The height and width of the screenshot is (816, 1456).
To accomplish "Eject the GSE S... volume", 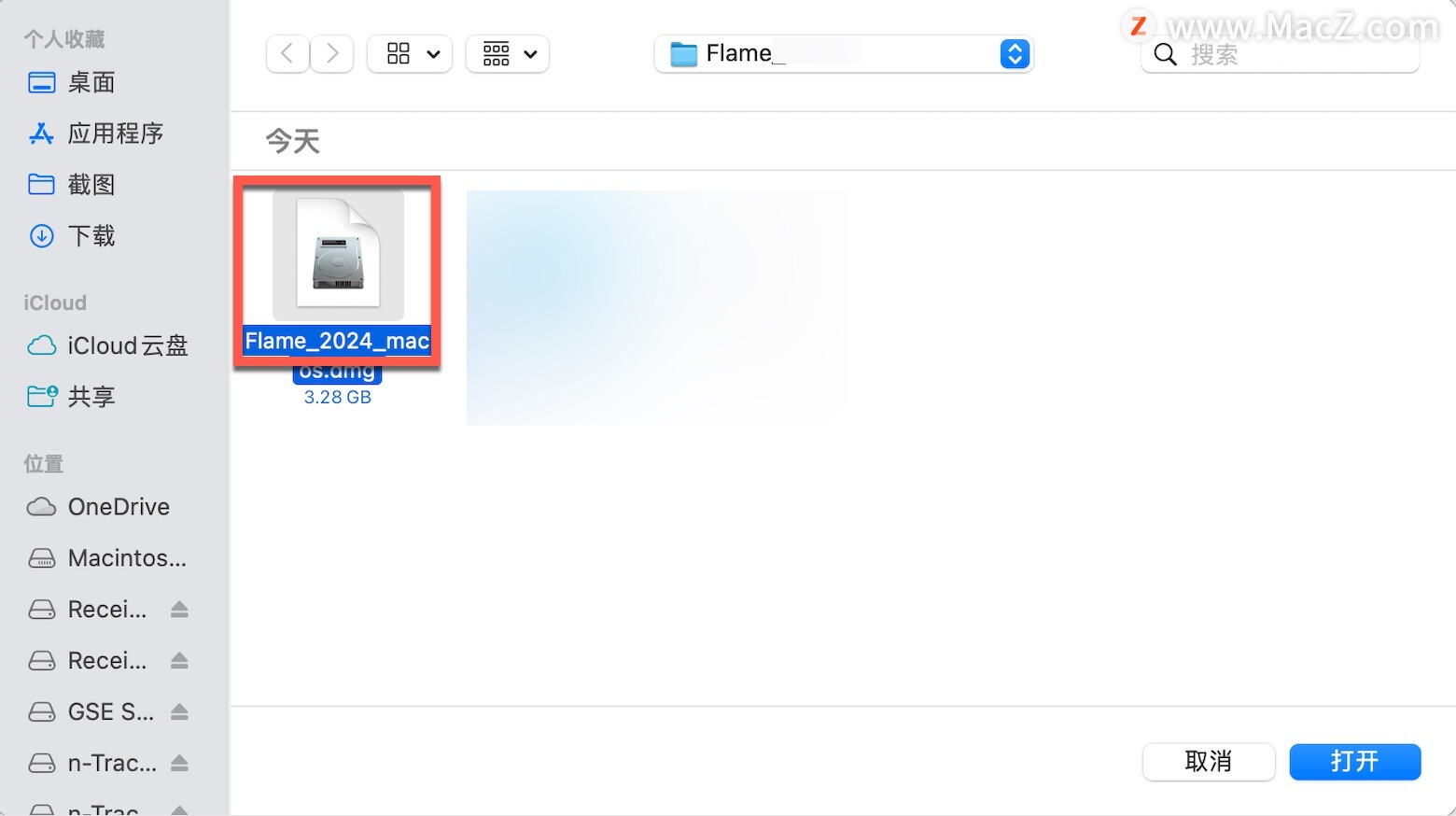I will coord(180,712).
